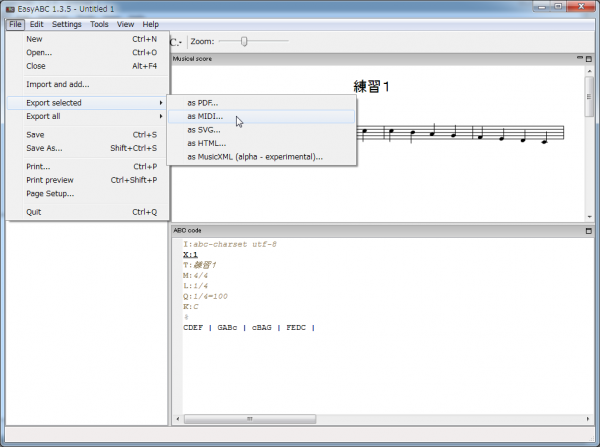The width and height of the screenshot is (600, 447).
Task: Open the Settings menu
Action: pos(67,24)
